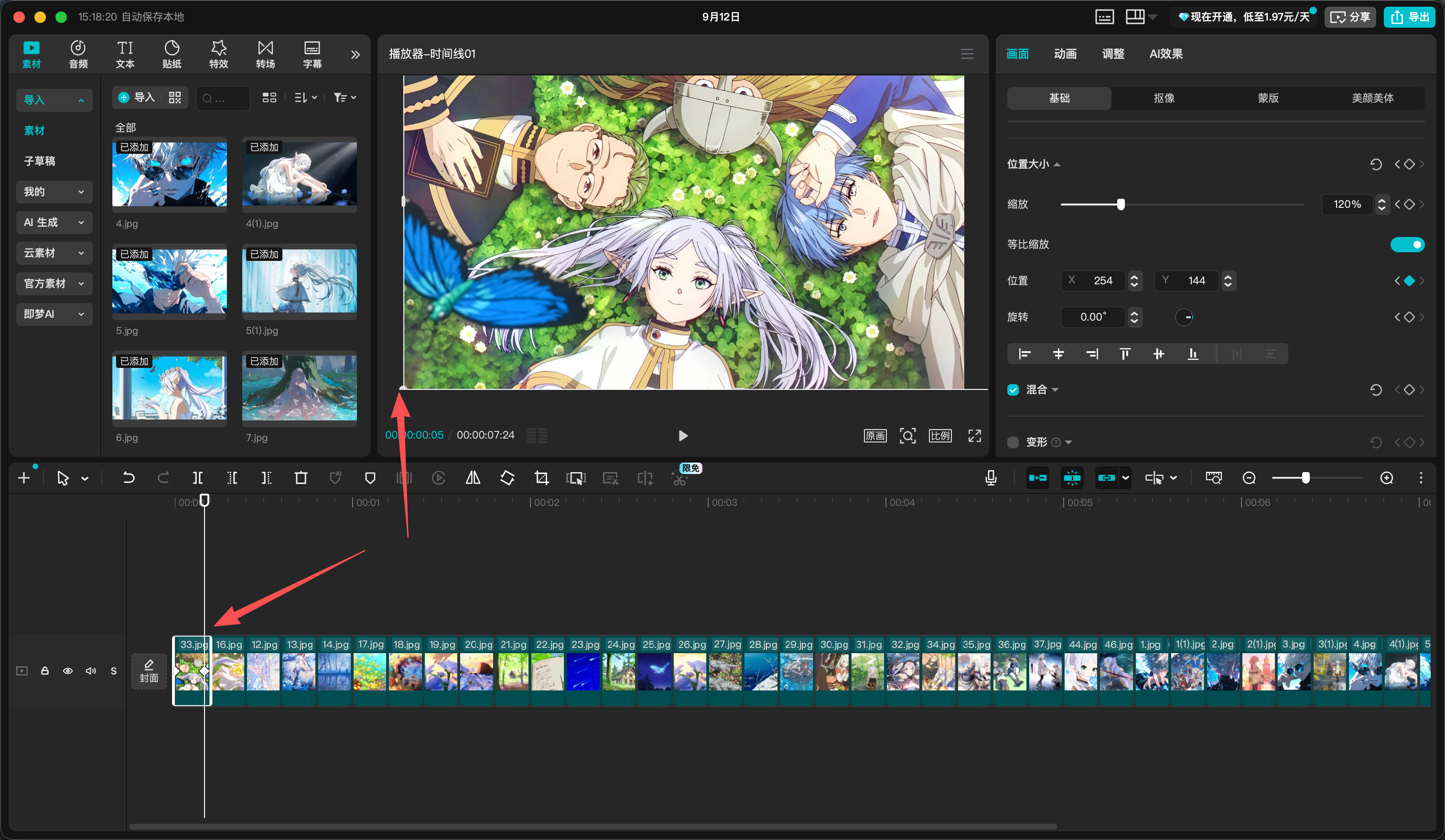Viewport: 1445px width, 840px height.
Task: Click the 缩放 scale slider handle
Action: coord(1121,205)
